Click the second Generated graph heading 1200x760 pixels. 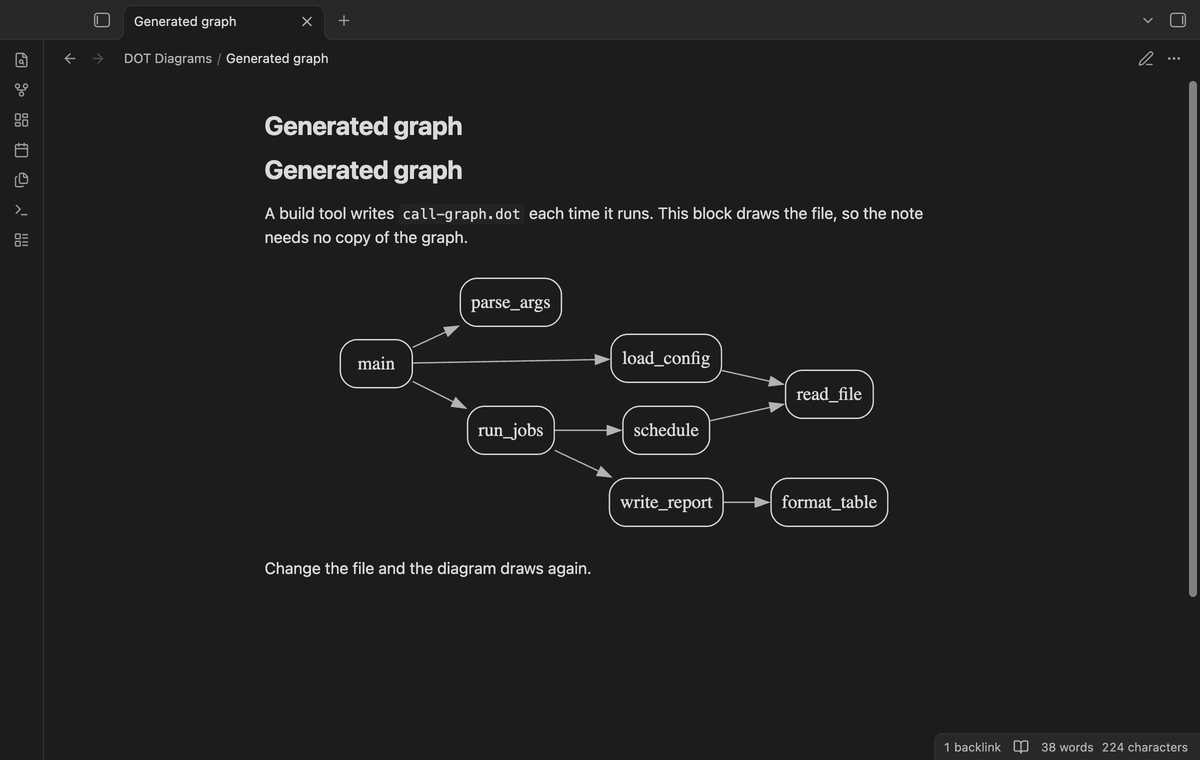click(x=363, y=170)
